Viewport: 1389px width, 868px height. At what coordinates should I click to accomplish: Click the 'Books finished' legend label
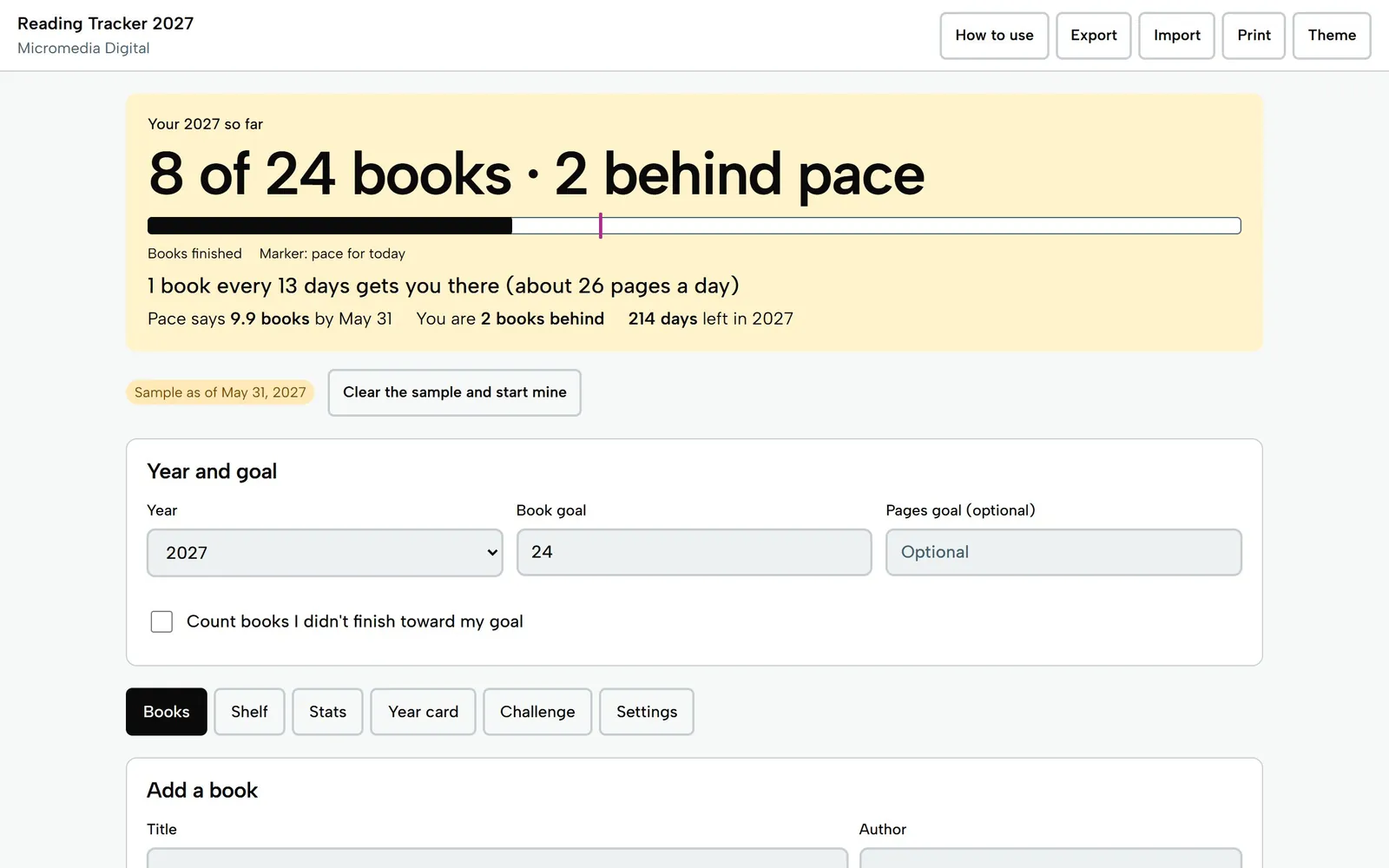[194, 253]
